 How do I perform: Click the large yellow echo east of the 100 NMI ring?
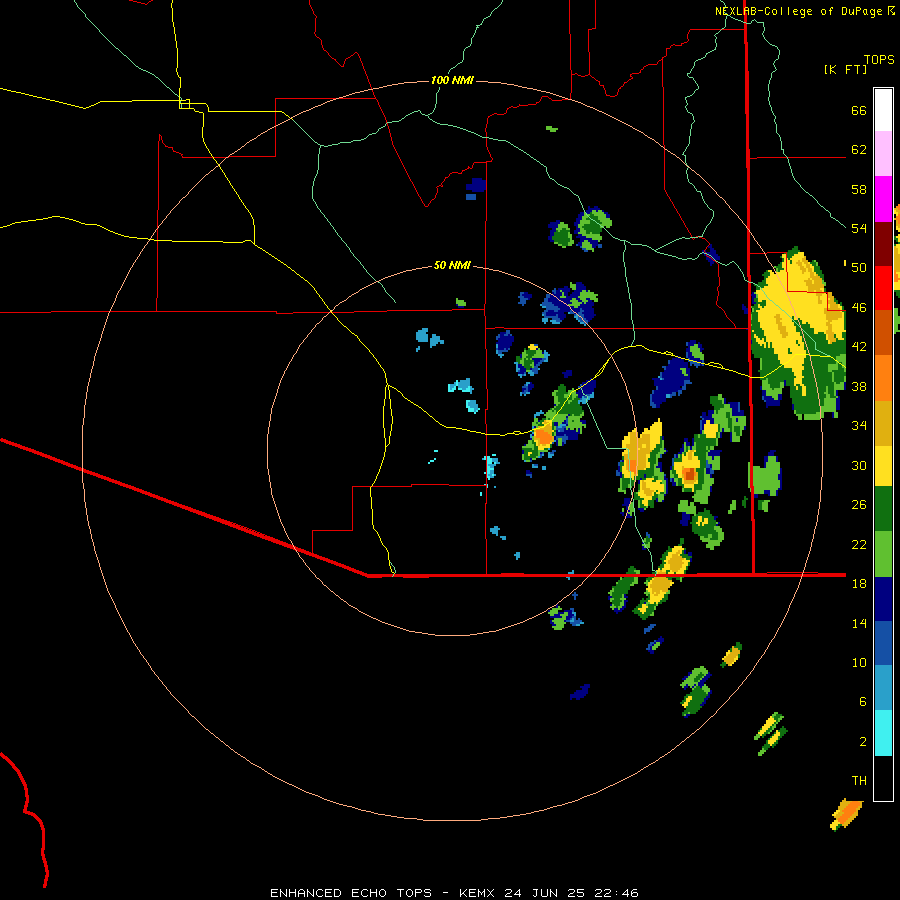(x=799, y=333)
